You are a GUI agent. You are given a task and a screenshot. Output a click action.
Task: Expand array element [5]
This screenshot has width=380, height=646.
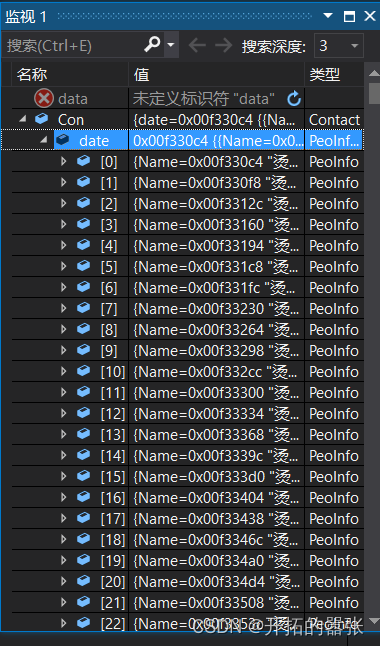click(x=63, y=266)
